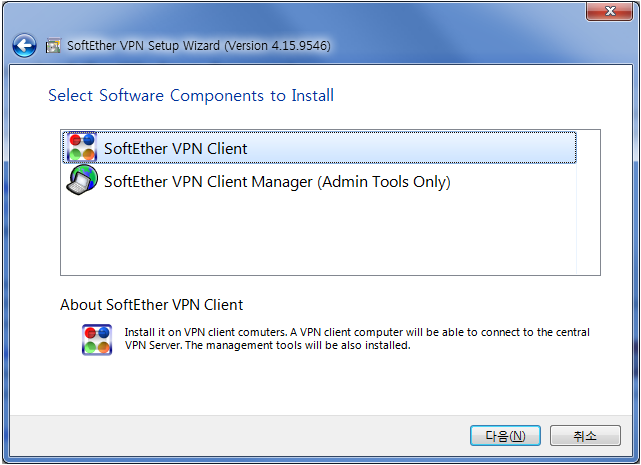Viewport: 641px width, 465px height.
Task: Click blank space in the component list box
Action: 319,235
